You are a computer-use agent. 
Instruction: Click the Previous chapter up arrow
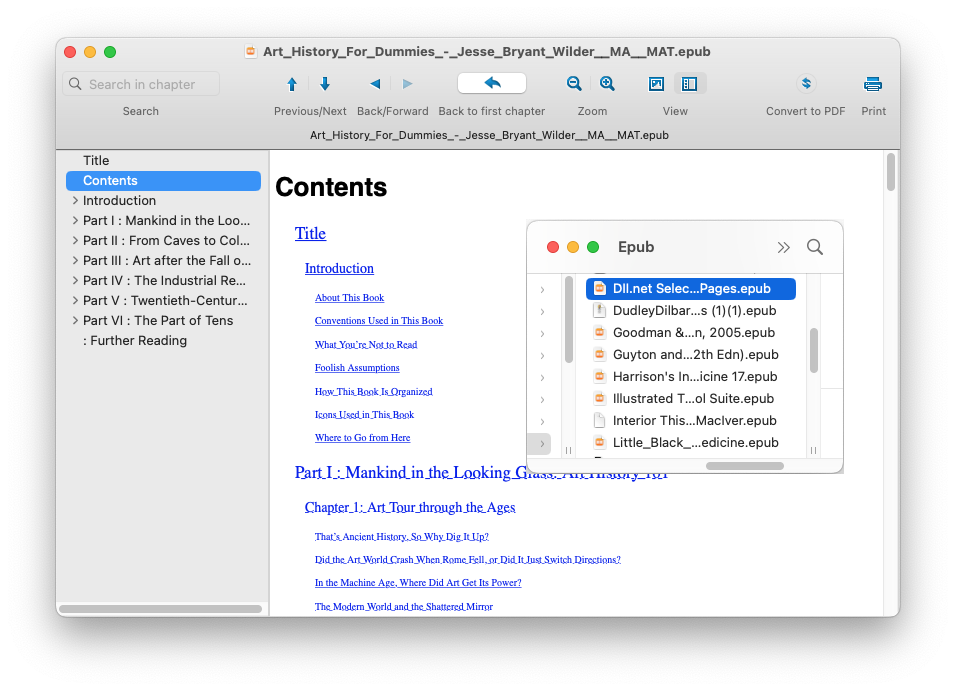292,85
